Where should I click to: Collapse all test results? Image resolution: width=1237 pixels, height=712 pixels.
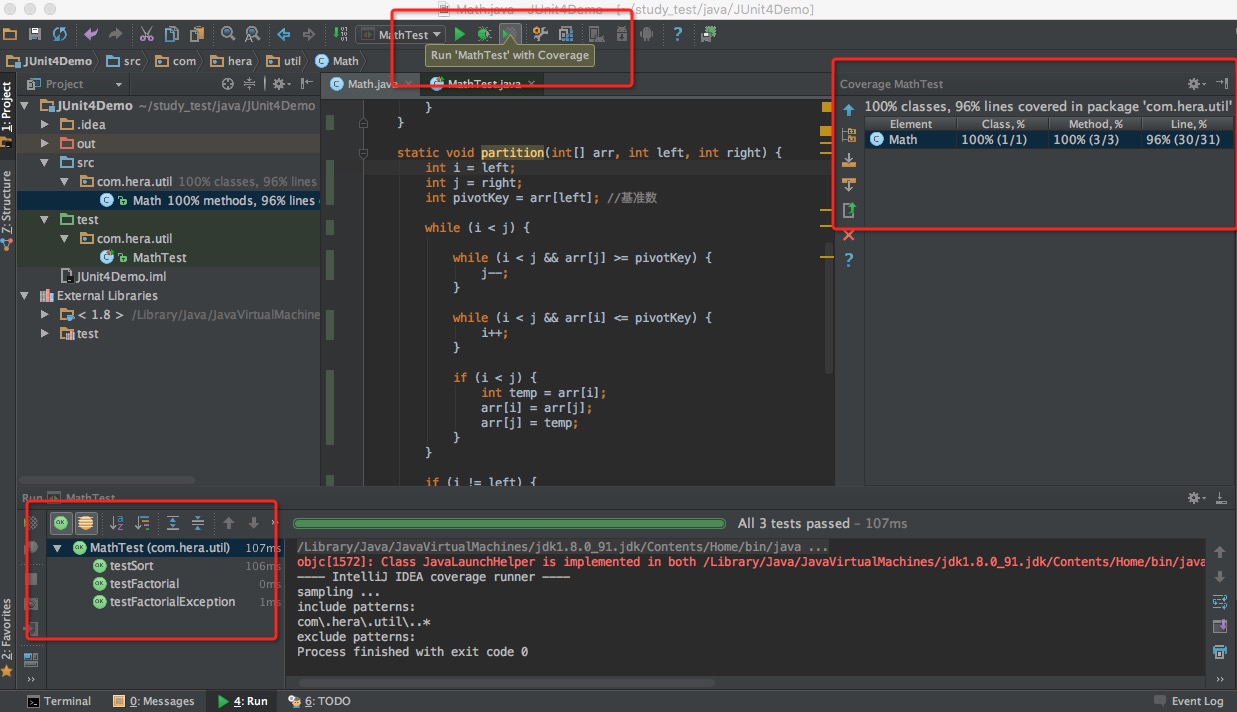coord(198,523)
